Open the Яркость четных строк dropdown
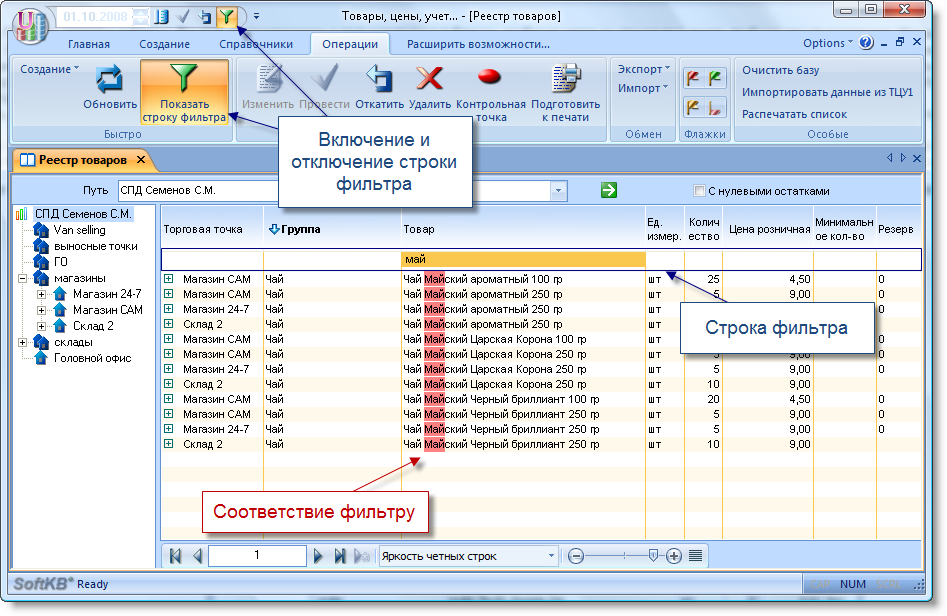This screenshot has width=947, height=616. pos(551,556)
